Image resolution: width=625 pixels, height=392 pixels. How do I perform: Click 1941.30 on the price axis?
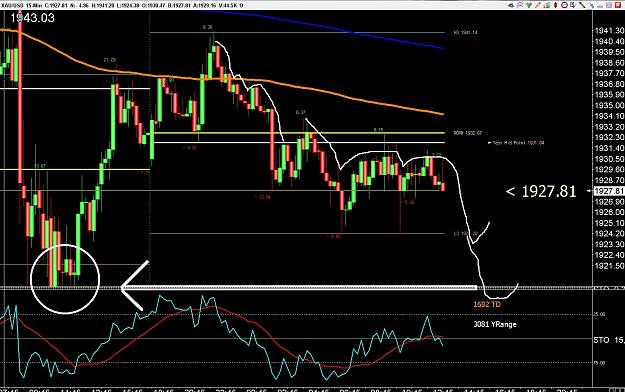pyautogui.click(x=609, y=31)
